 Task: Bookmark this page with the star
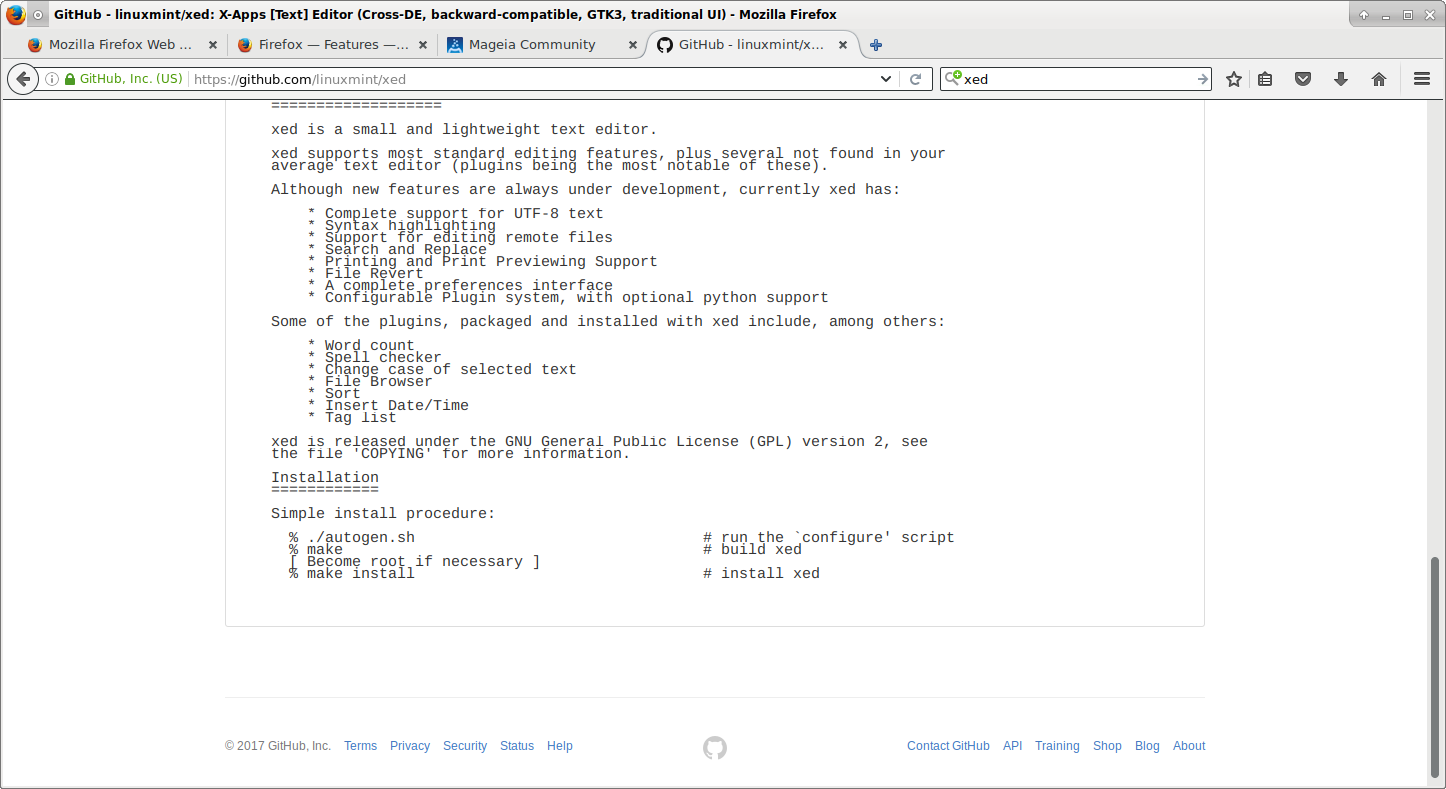(1234, 79)
